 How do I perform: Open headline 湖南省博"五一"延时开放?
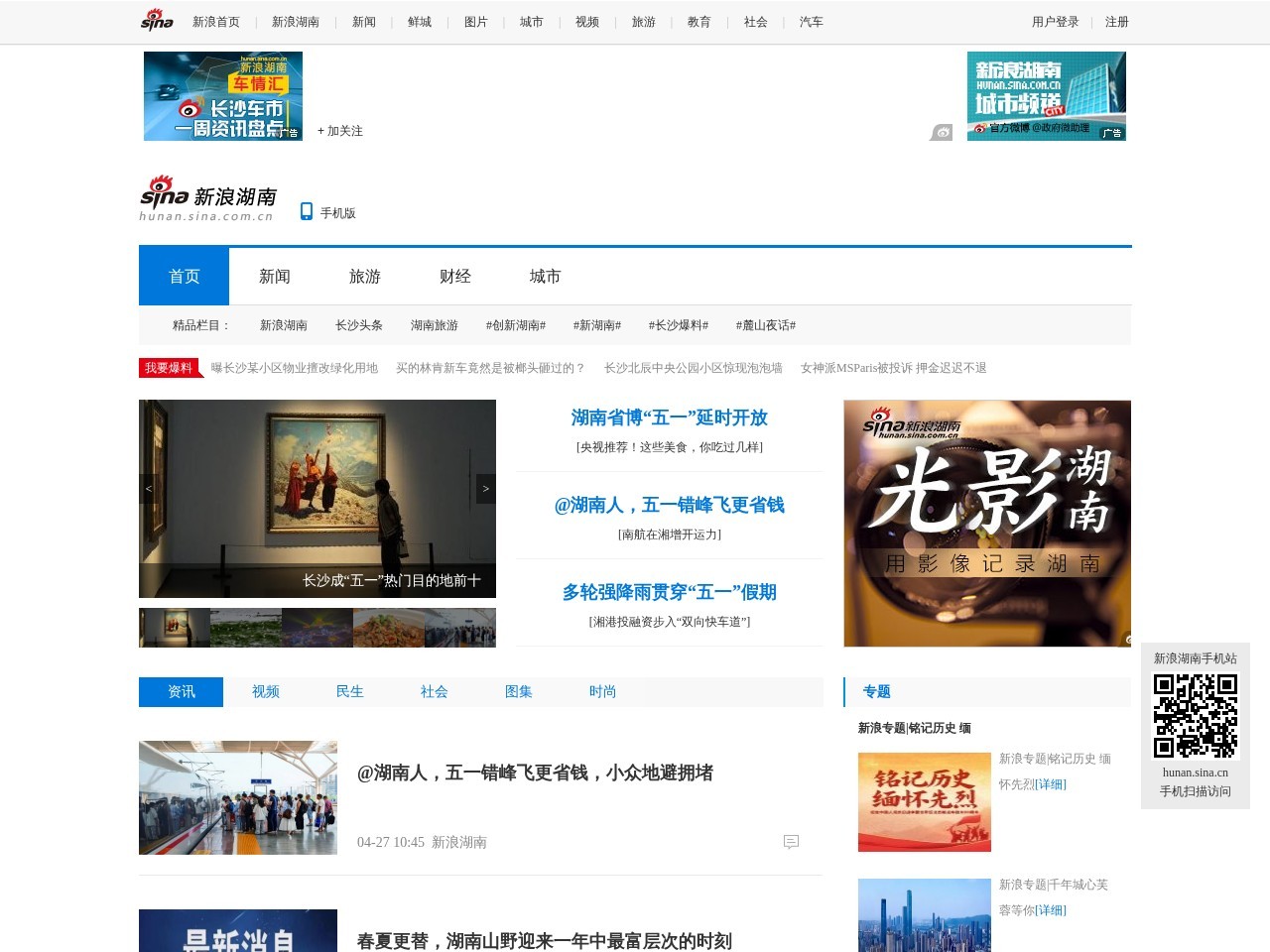tap(670, 418)
